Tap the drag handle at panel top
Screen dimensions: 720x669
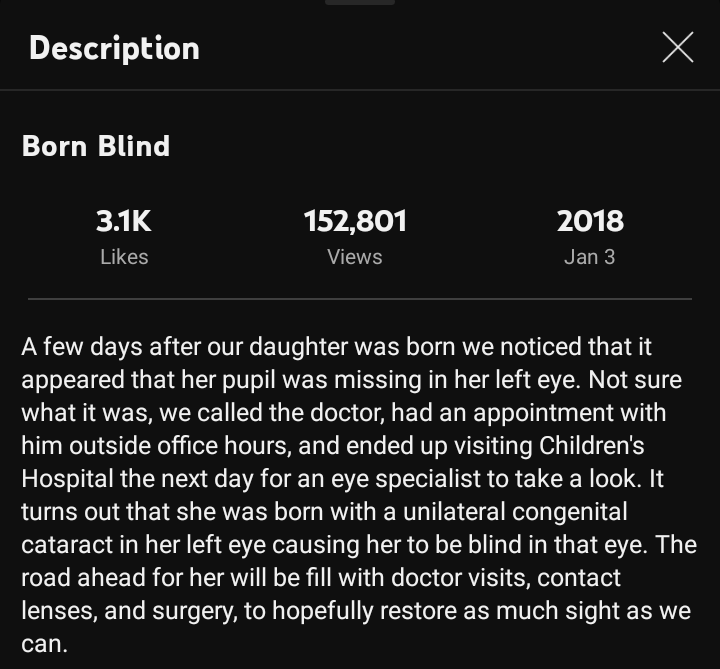(x=360, y=3)
